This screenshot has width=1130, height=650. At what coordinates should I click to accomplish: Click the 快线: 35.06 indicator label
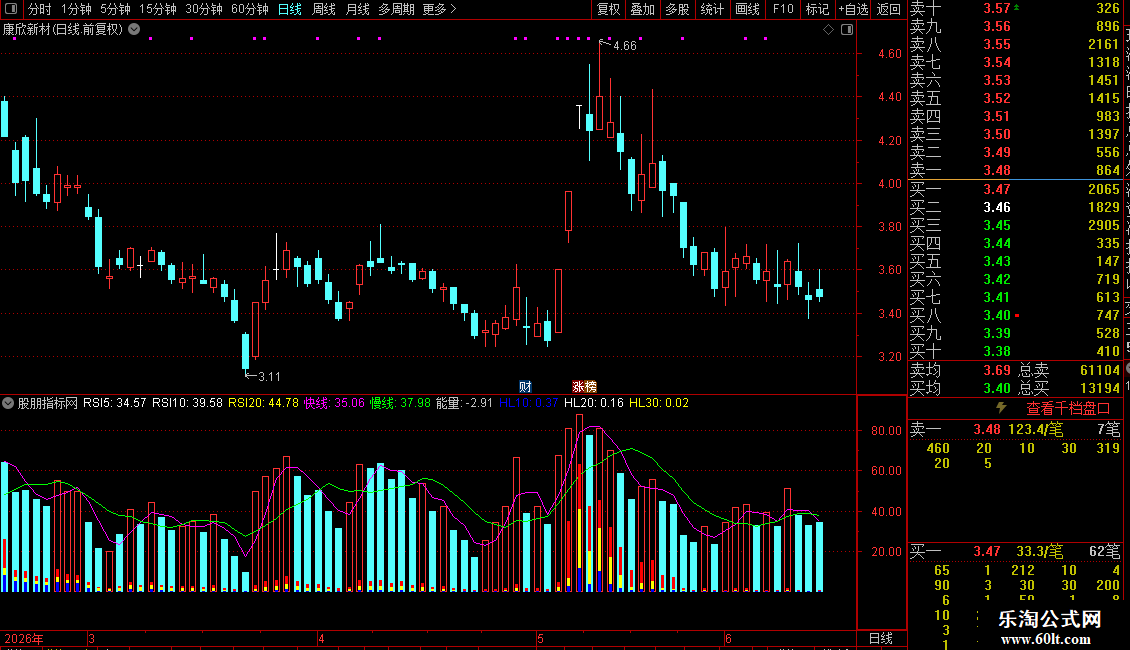click(334, 403)
